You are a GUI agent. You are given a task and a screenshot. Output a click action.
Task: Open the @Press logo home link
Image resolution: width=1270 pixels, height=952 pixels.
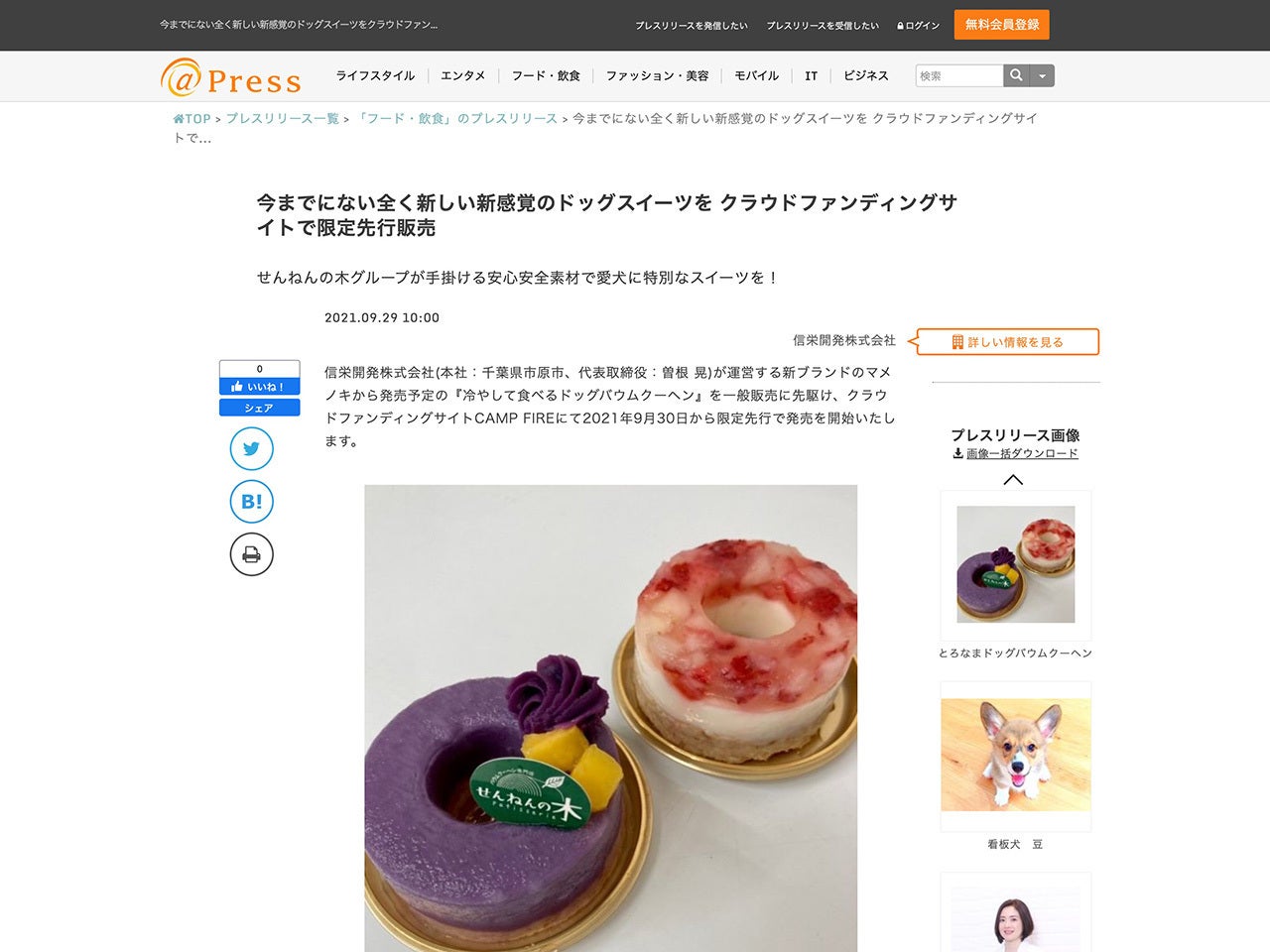click(x=230, y=76)
